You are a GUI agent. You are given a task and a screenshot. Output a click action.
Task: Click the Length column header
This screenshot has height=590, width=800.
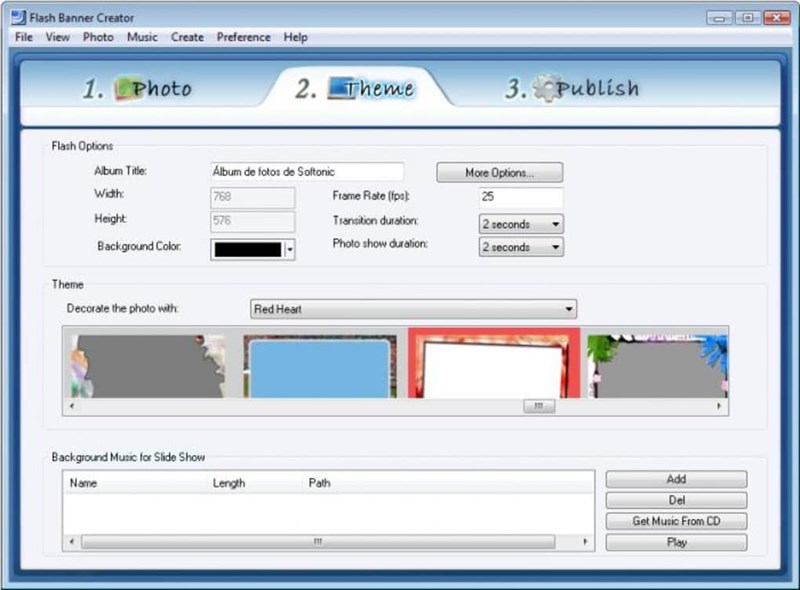pos(254,483)
